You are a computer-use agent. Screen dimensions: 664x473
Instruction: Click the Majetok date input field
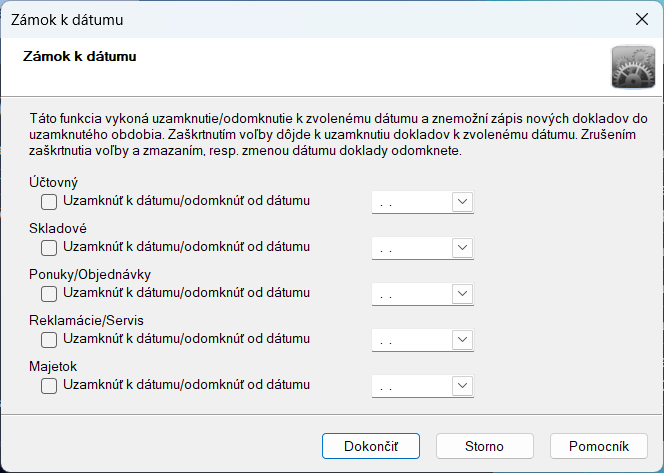tap(411, 386)
